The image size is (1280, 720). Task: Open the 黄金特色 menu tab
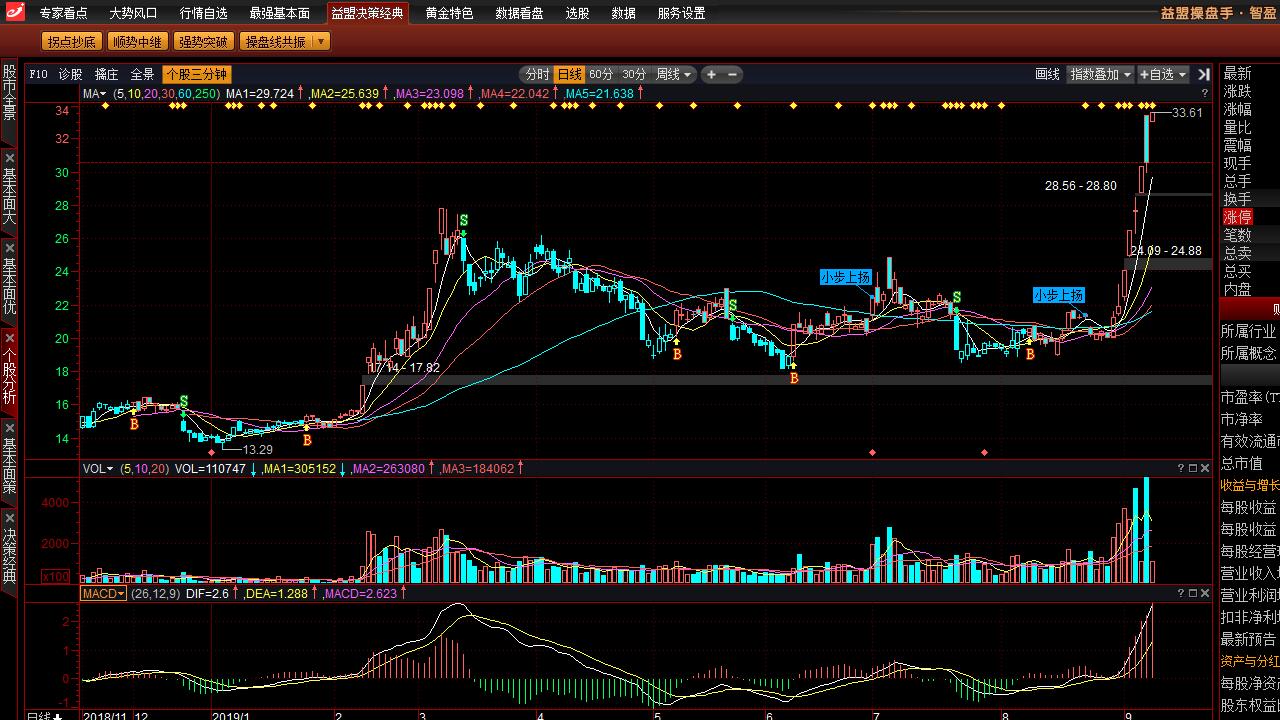click(x=449, y=13)
